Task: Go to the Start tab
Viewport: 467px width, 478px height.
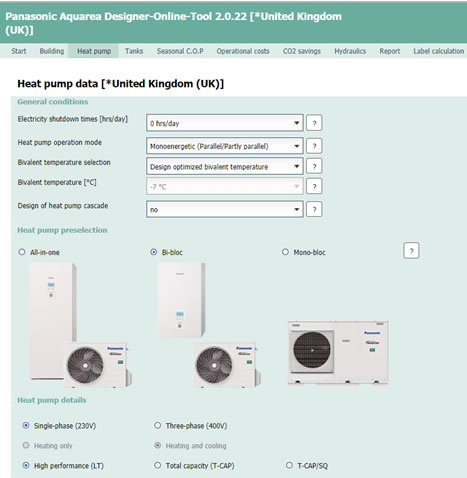Action: click(19, 51)
